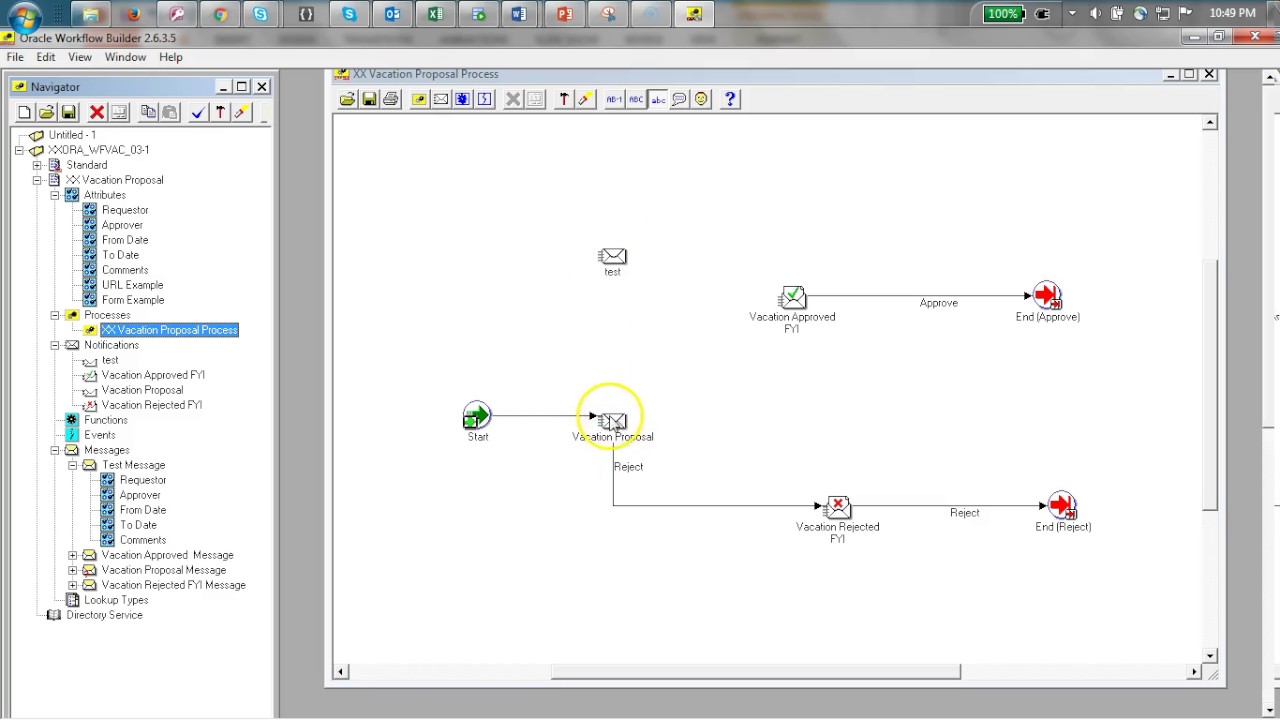The width and height of the screenshot is (1280, 720).
Task: Click the New Event icon in diagram toolbar
Action: (485, 99)
